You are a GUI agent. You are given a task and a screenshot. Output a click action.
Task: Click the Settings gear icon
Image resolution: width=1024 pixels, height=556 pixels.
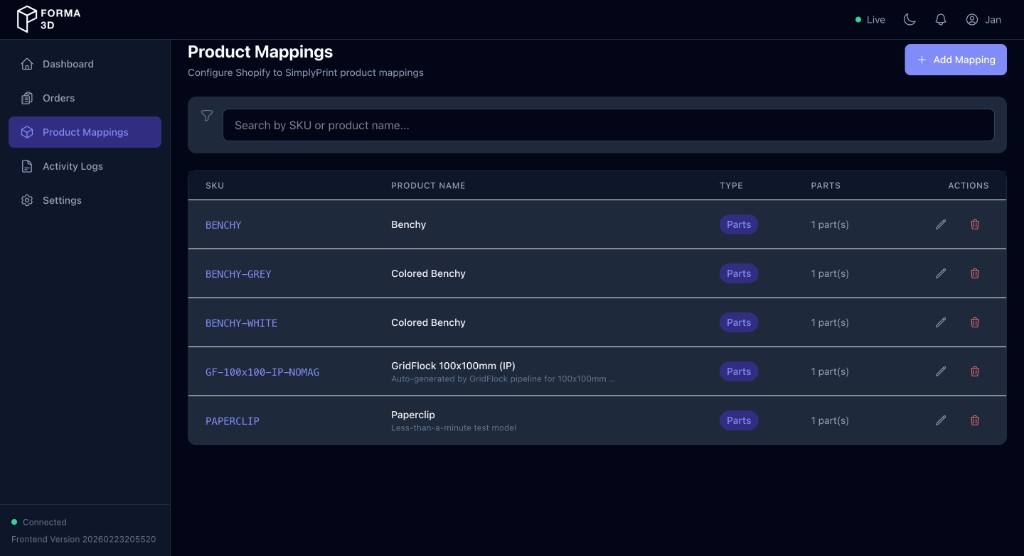pyautogui.click(x=27, y=200)
